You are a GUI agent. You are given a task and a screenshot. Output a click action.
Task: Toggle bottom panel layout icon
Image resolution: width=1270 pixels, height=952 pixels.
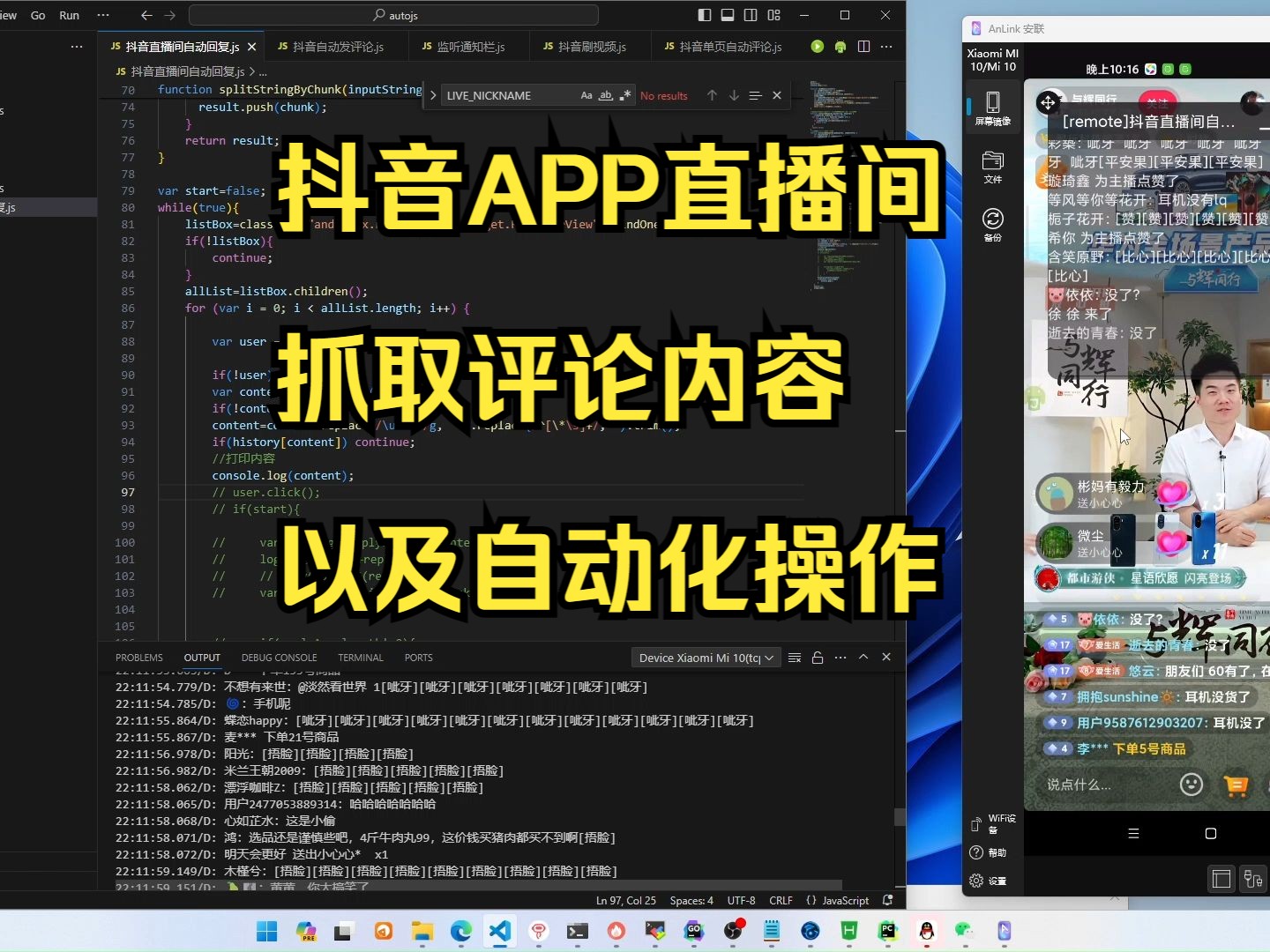[x=728, y=15]
